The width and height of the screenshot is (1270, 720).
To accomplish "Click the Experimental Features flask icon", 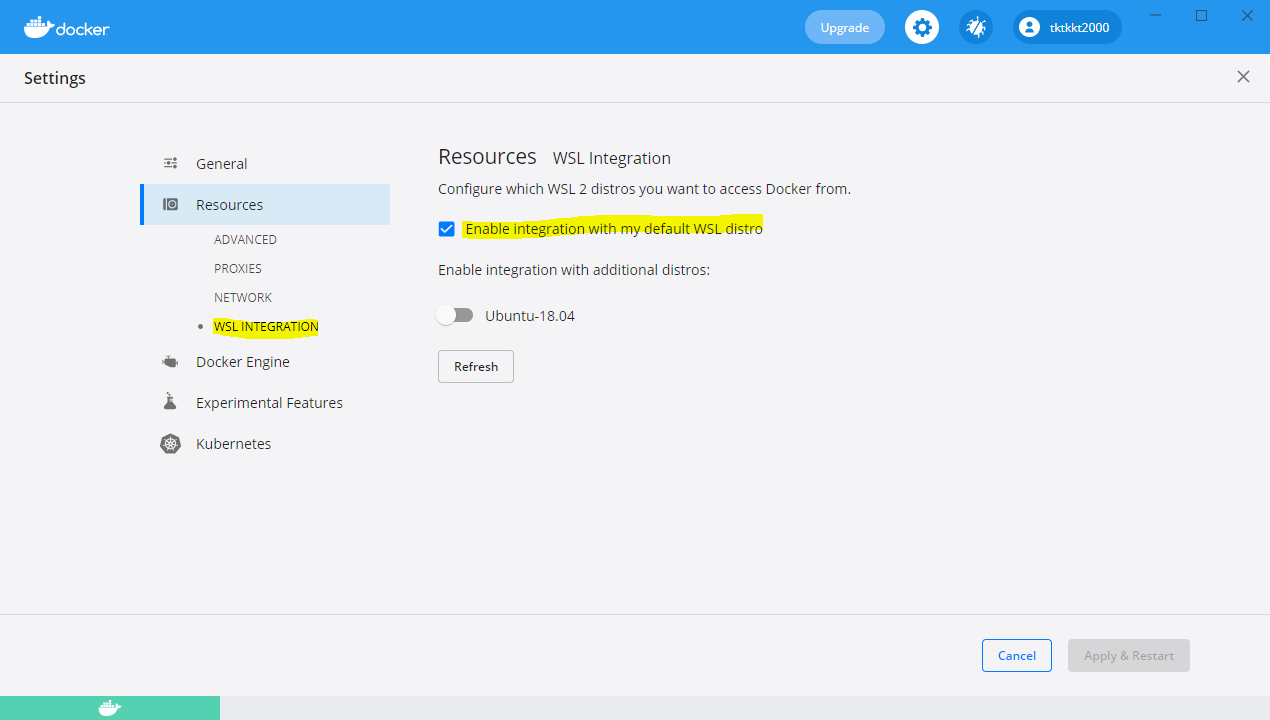I will click(170, 402).
